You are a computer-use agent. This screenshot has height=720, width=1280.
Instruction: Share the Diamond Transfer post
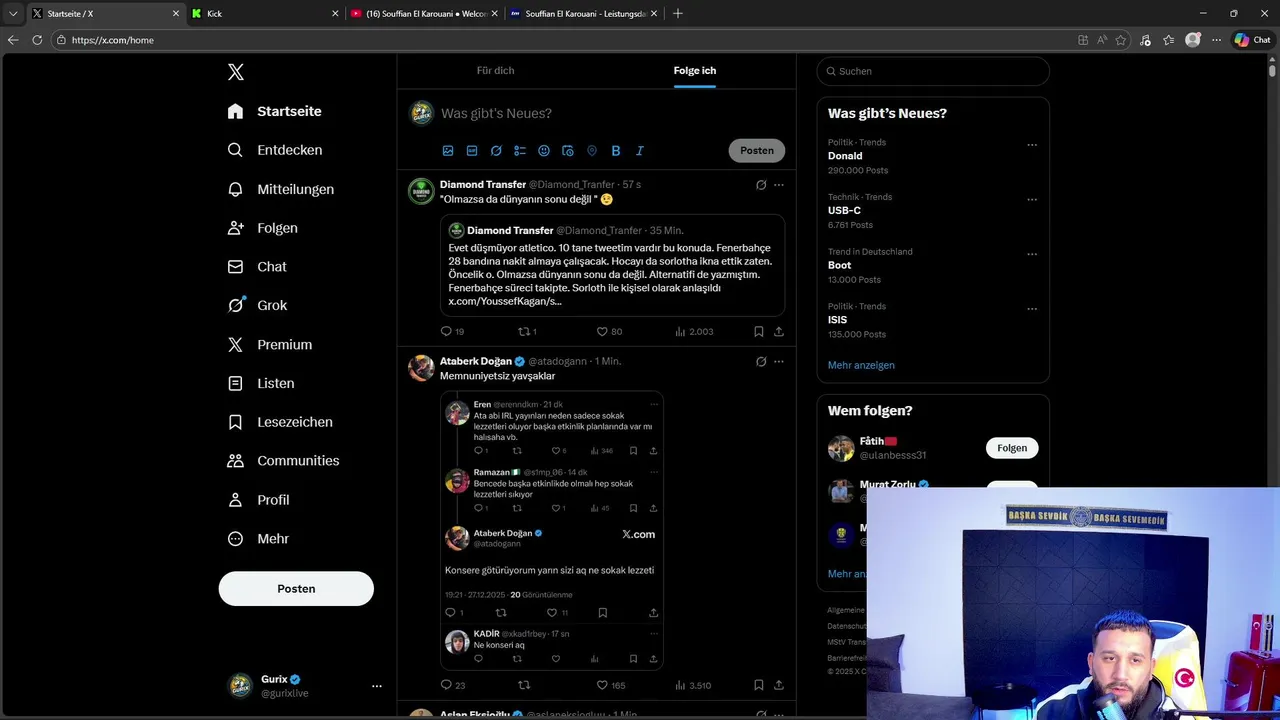(779, 331)
